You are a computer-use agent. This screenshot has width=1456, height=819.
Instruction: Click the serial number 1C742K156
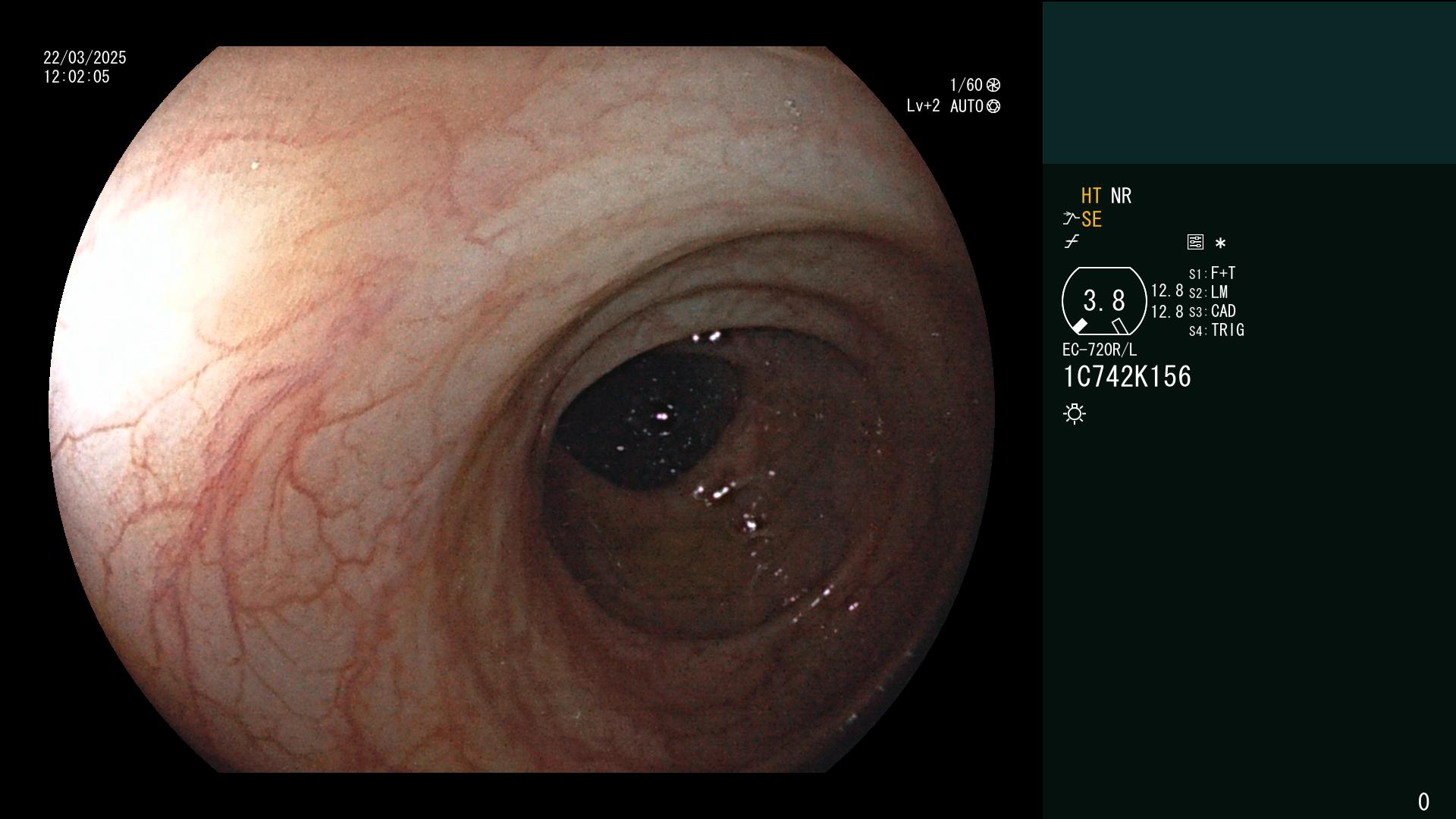pyautogui.click(x=1127, y=377)
